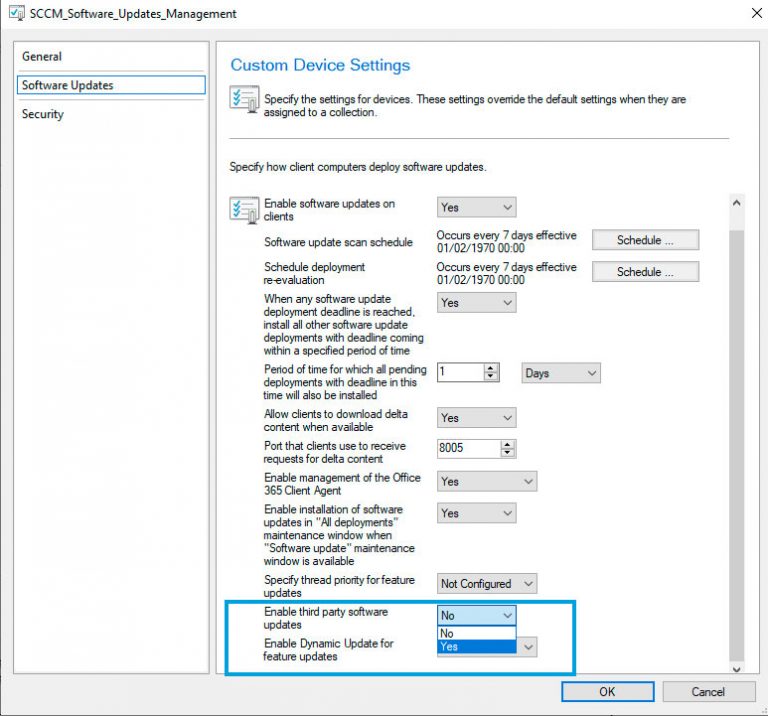Image resolution: width=768 pixels, height=716 pixels.
Task: Click the scroll down arrow of settings list
Action: [736, 669]
